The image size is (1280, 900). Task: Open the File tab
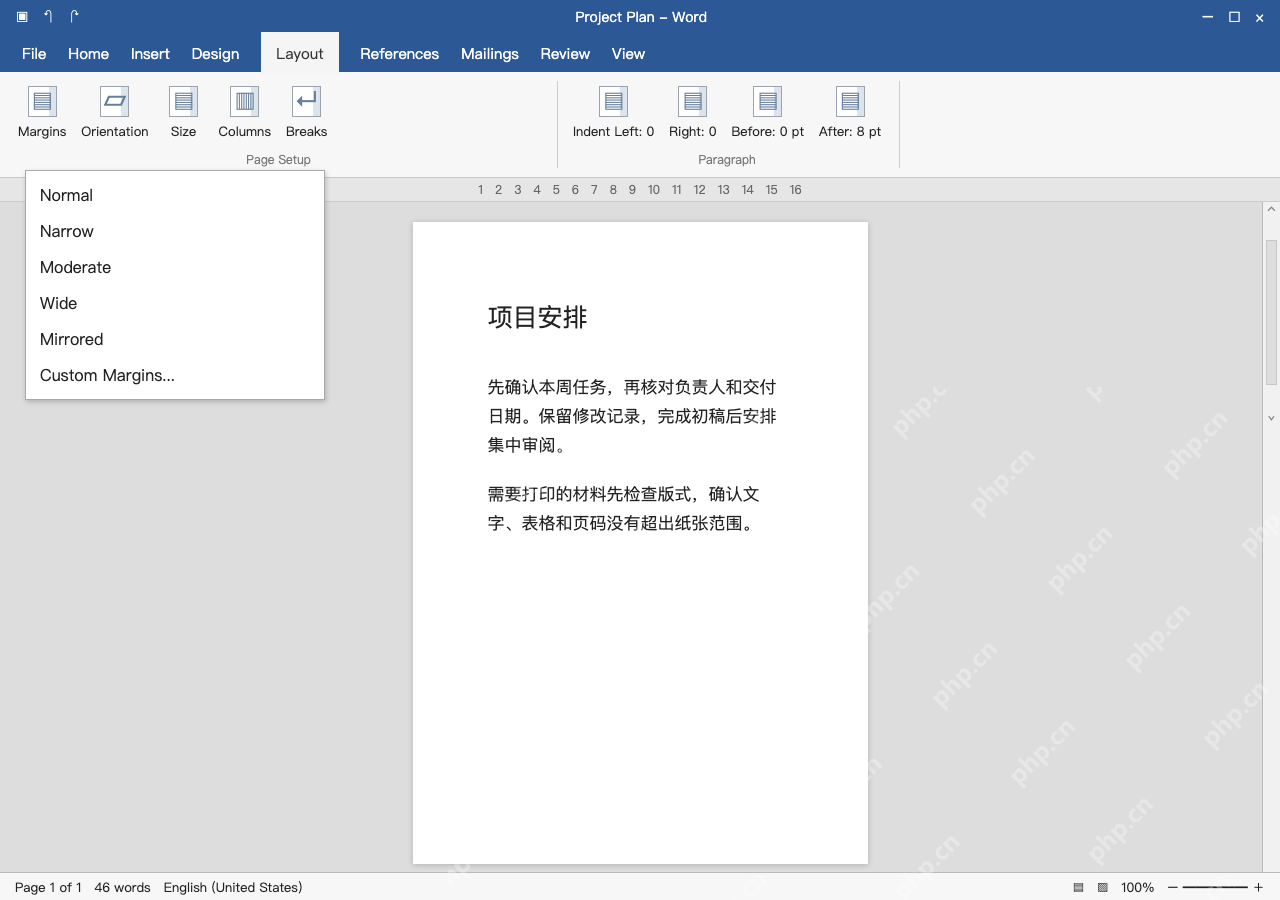(x=34, y=54)
